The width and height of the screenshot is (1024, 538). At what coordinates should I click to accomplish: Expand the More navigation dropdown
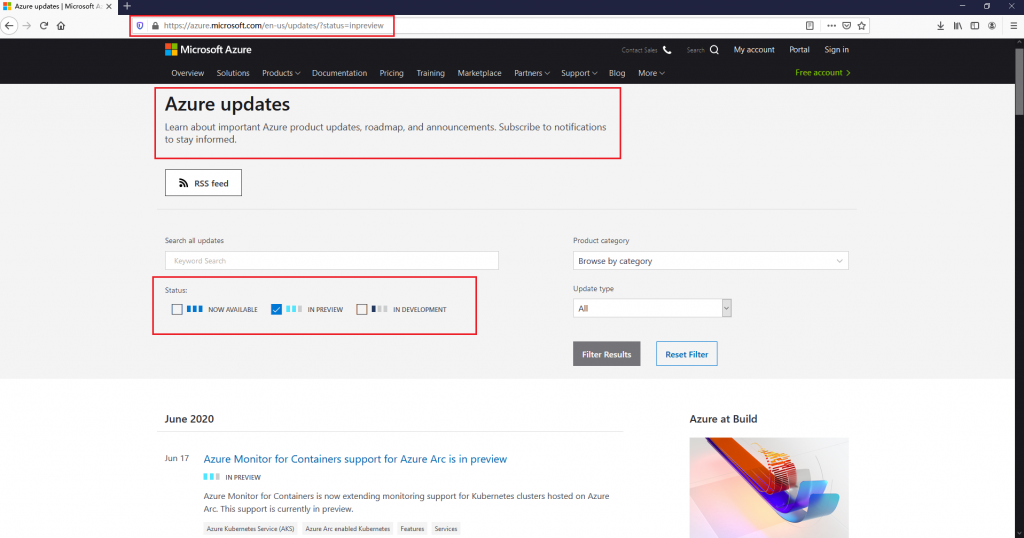651,73
